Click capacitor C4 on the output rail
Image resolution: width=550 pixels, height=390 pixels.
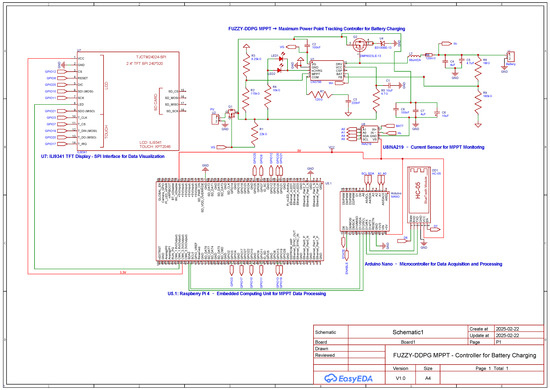445,62
